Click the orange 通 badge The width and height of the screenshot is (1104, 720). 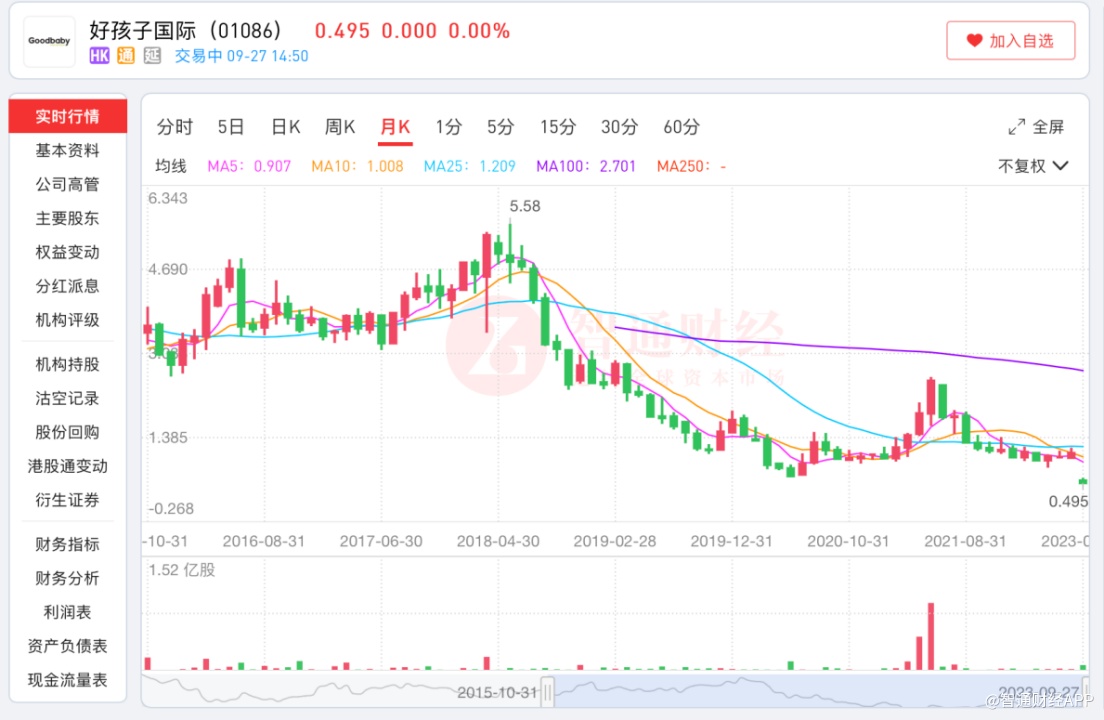point(126,56)
